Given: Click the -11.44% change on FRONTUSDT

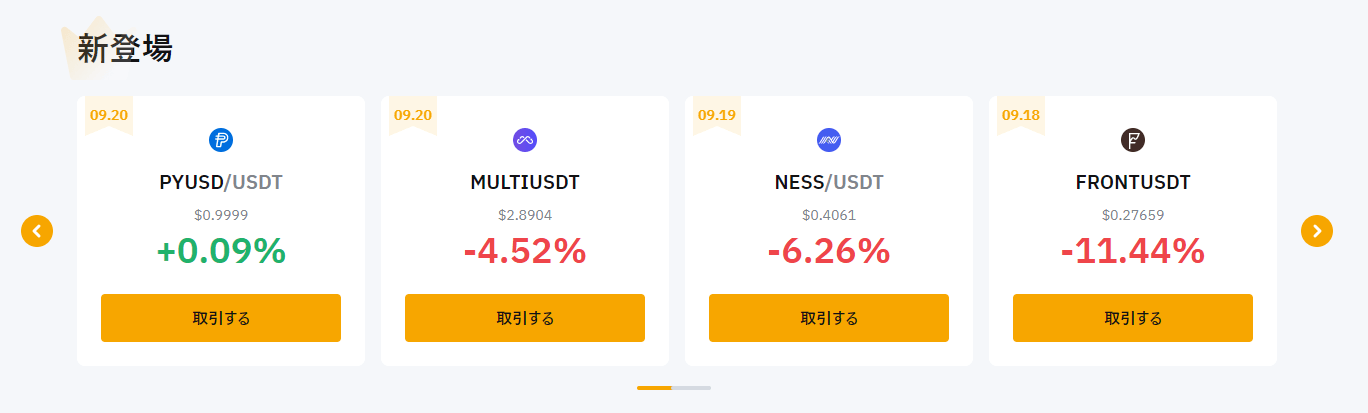Looking at the screenshot, I should click(x=1133, y=252).
